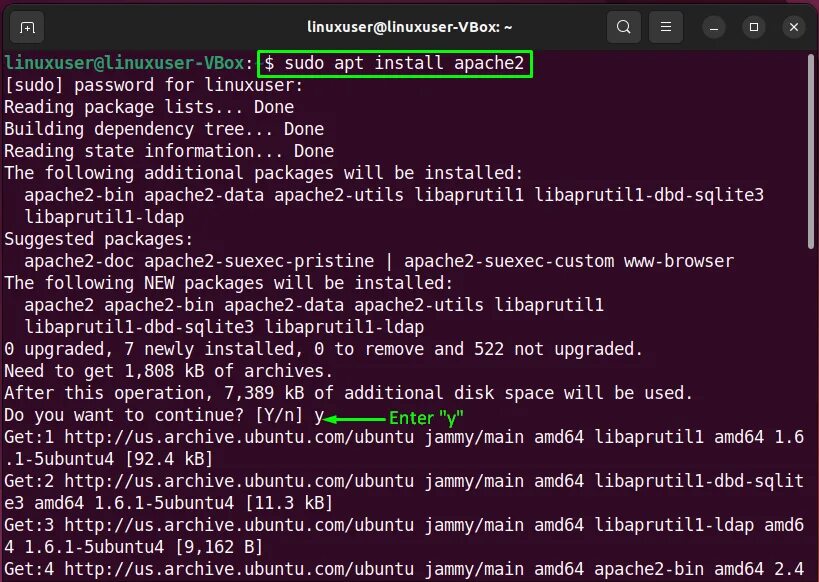Viewport: 819px width, 582px height.
Task: Click 'libaprutil1-ldap' under additional packages
Action: click(x=104, y=217)
